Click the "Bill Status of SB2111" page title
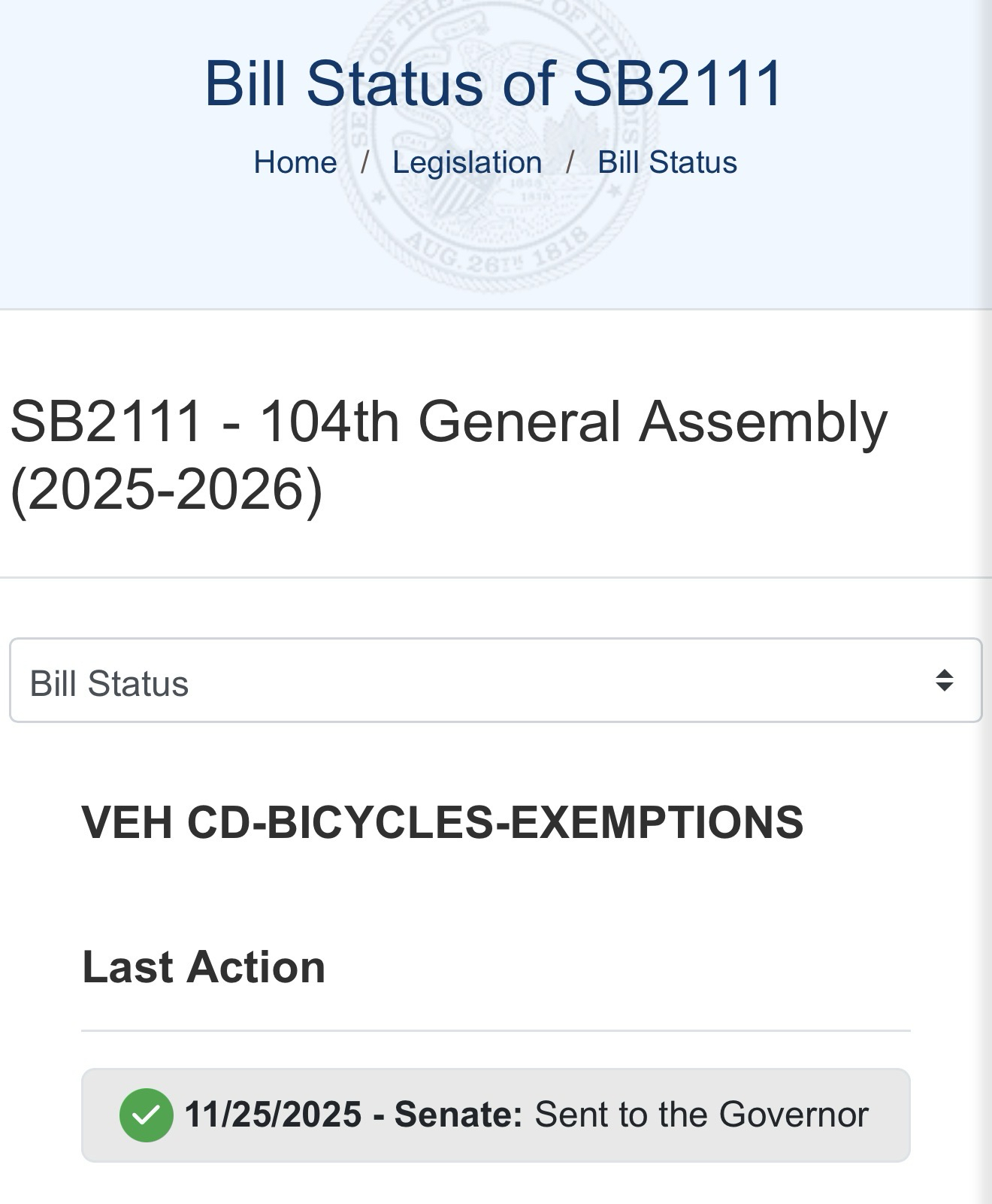The height and width of the screenshot is (1204, 992). point(494,83)
